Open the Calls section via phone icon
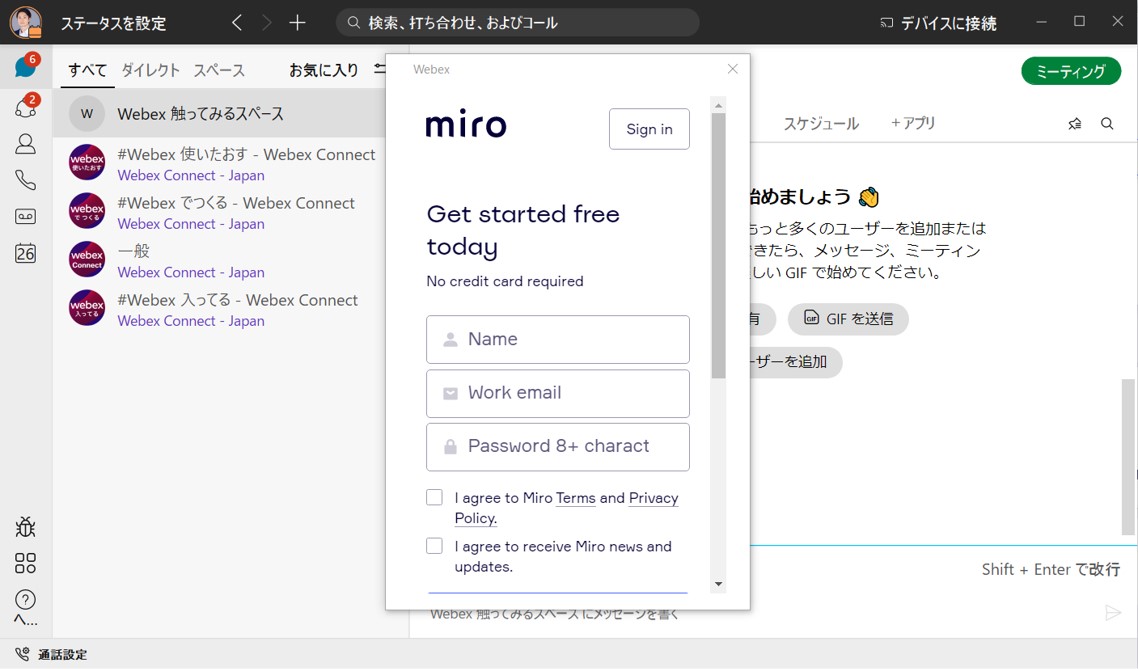Image resolution: width=1138 pixels, height=669 pixels. click(26, 179)
